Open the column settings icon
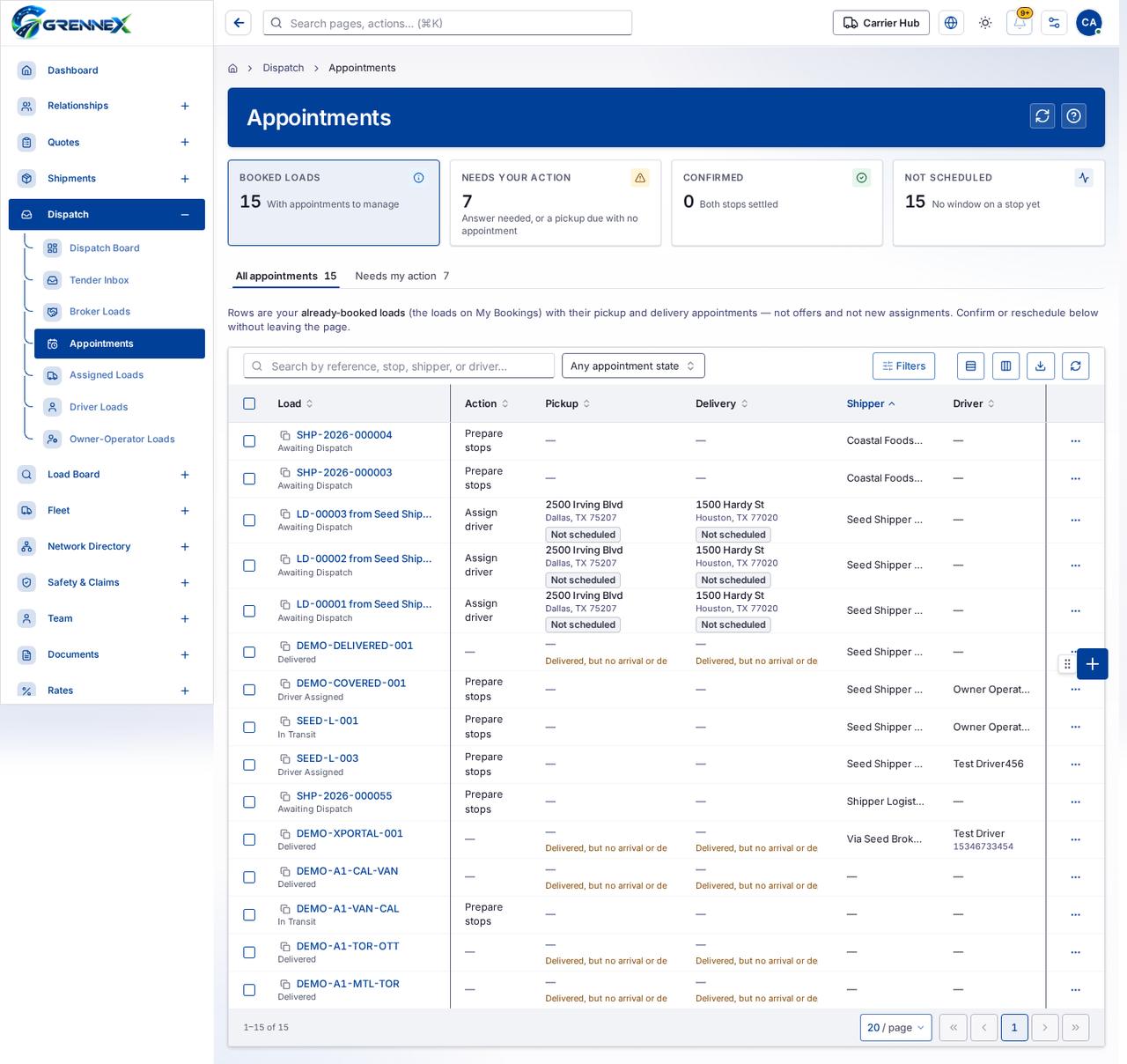1127x1064 pixels. [1005, 366]
